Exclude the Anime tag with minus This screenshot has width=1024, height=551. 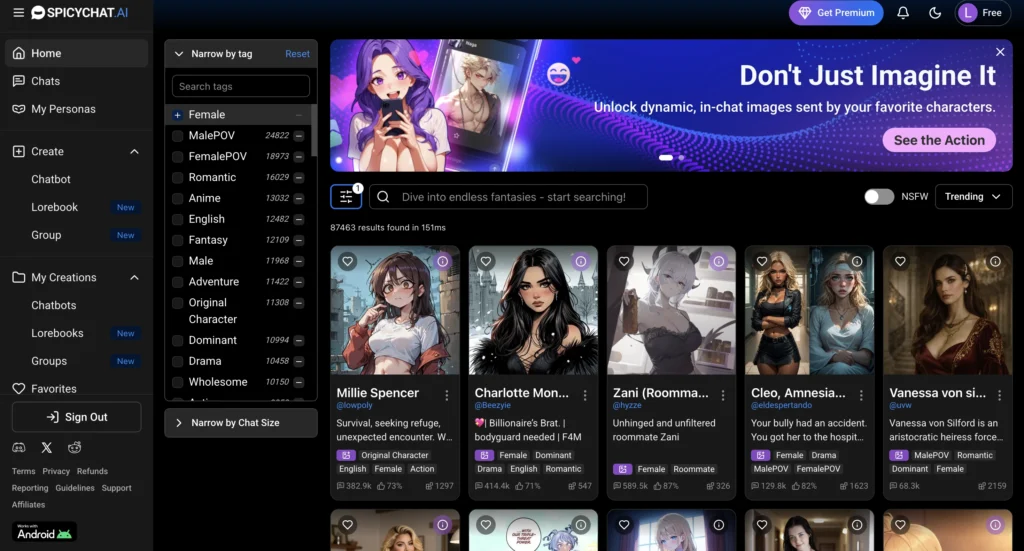tap(298, 198)
